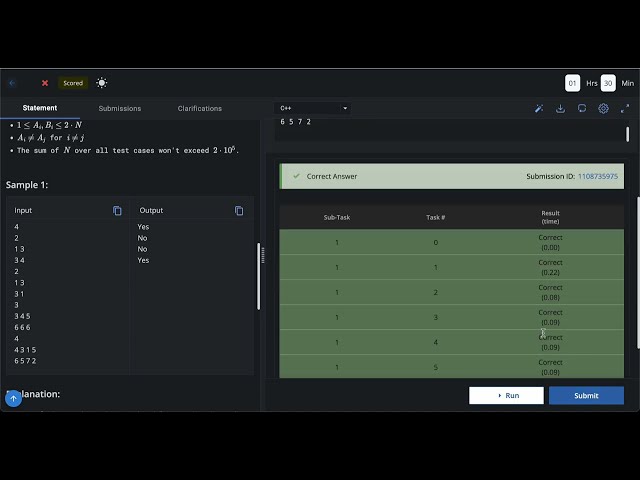
Task: Click the back arrow icon
Action: pos(12,83)
